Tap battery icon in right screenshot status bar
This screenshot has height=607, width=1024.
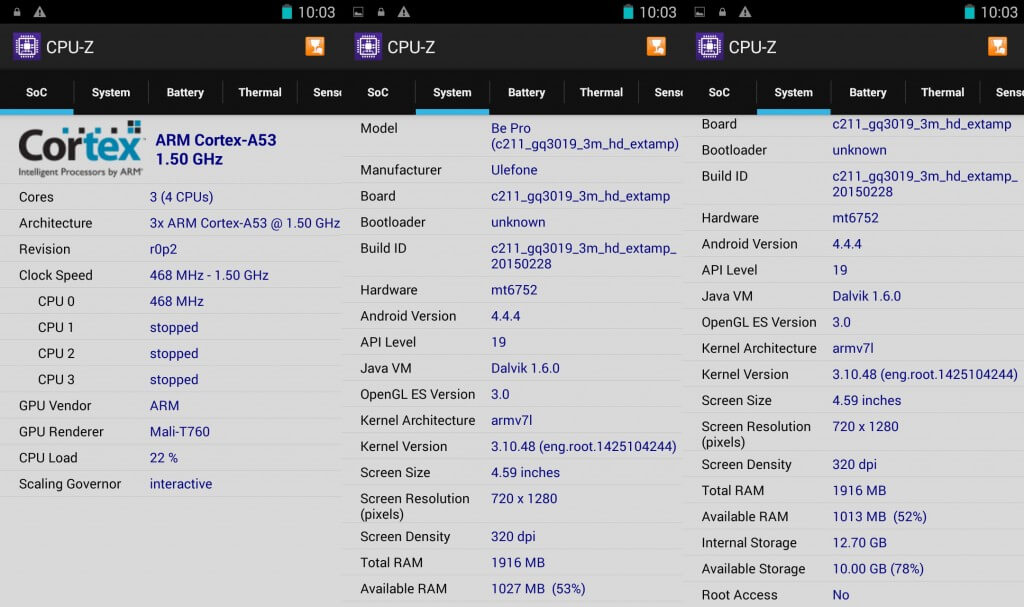(x=970, y=12)
